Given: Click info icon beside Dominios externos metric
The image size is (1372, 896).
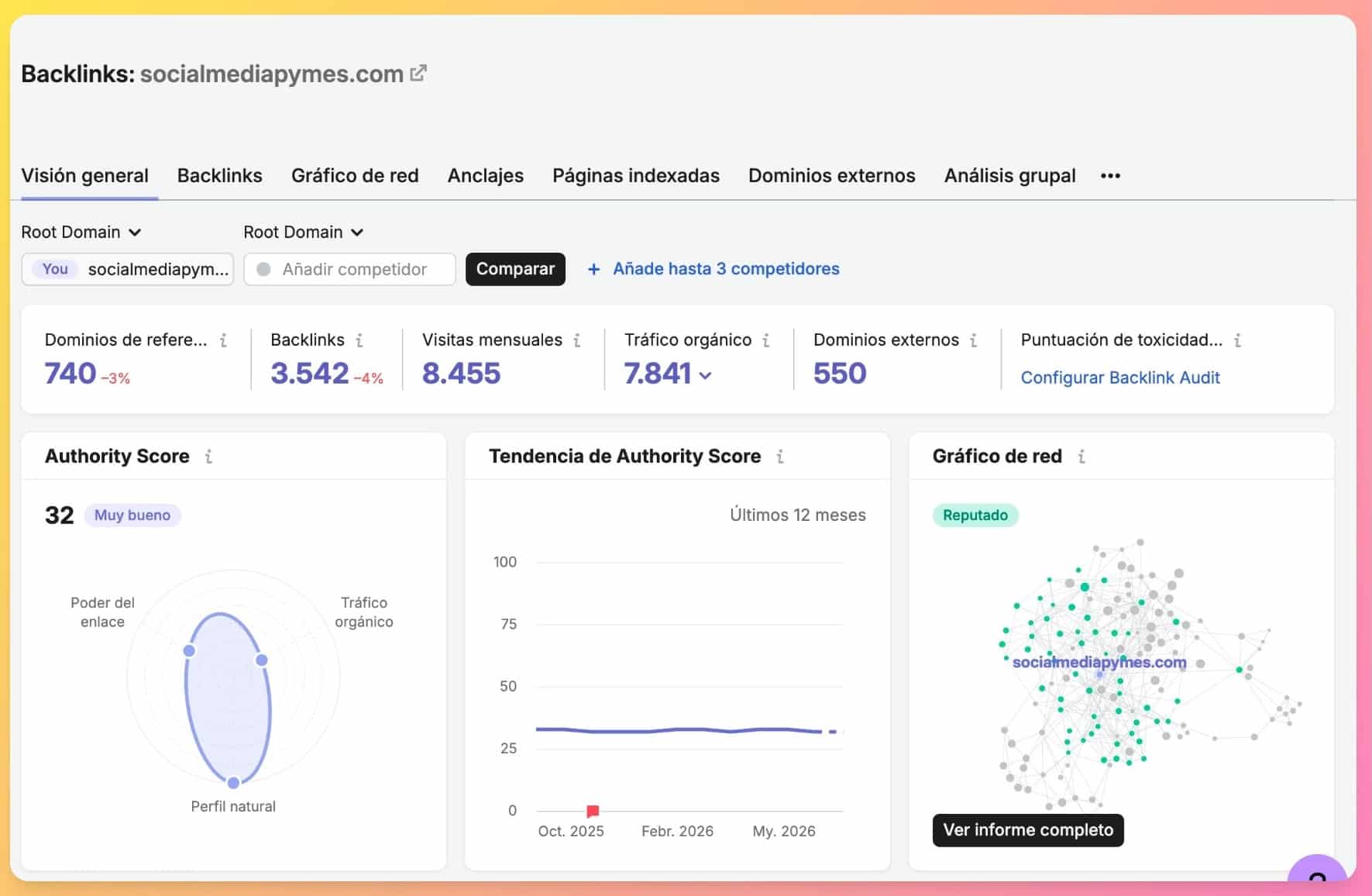Looking at the screenshot, I should [974, 339].
